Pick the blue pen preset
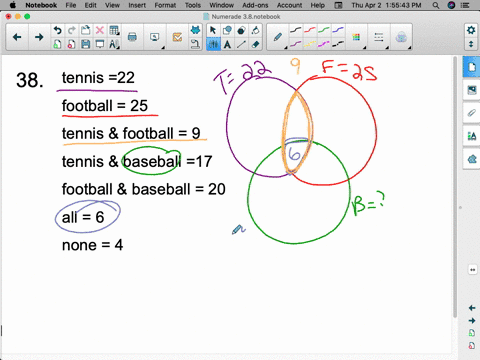 pyautogui.click(x=338, y=30)
